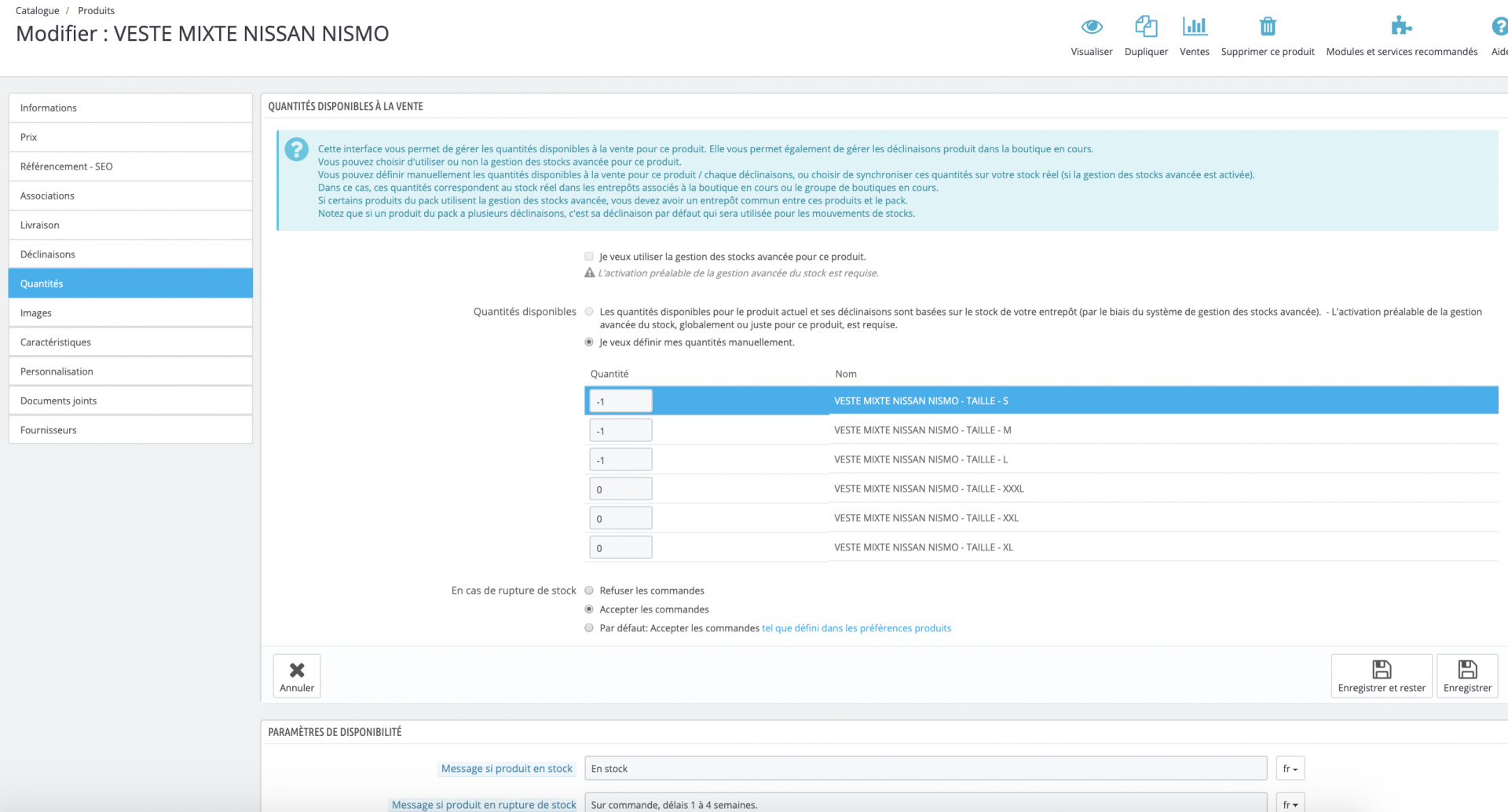Select row 'VESTE MIXTE NISSAN NISMO - TAILLE - M'
The width and height of the screenshot is (1508, 812).
(1041, 430)
